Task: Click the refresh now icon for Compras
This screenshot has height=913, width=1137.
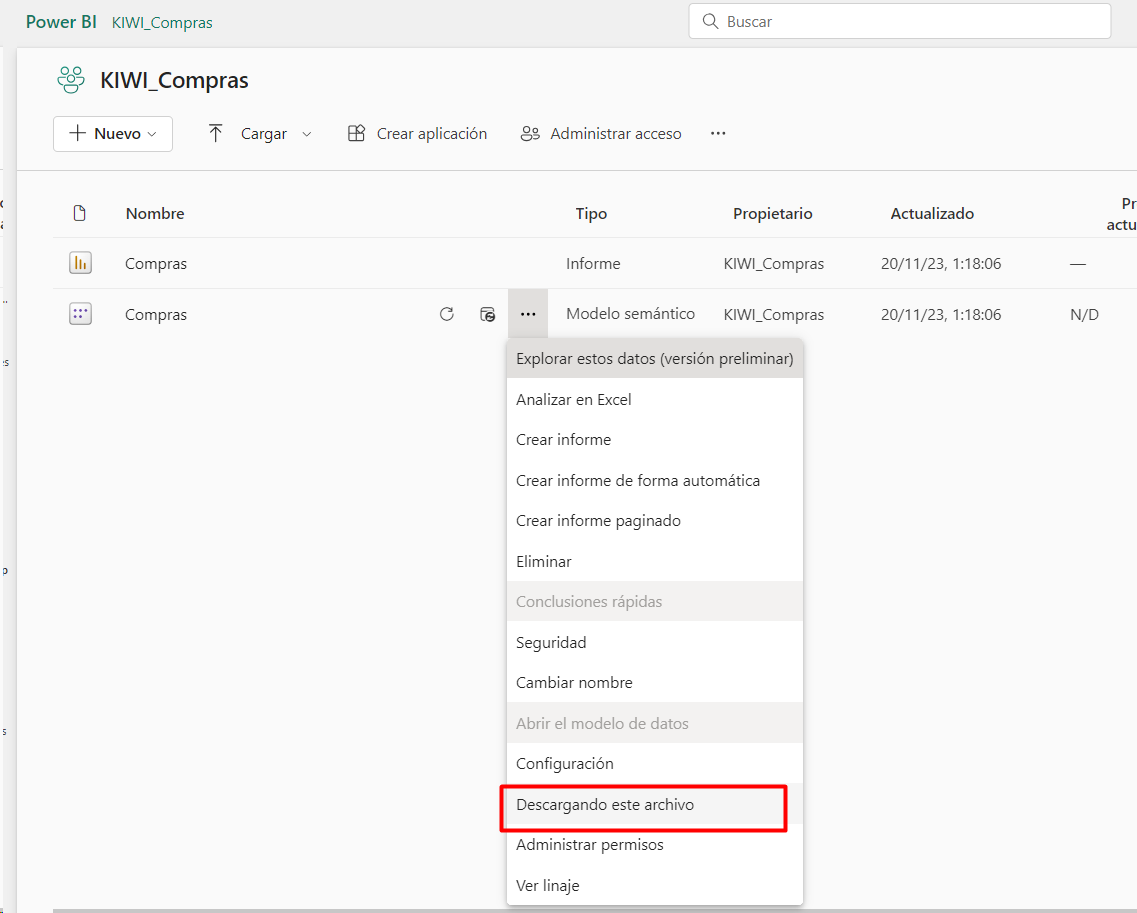Action: [x=447, y=314]
